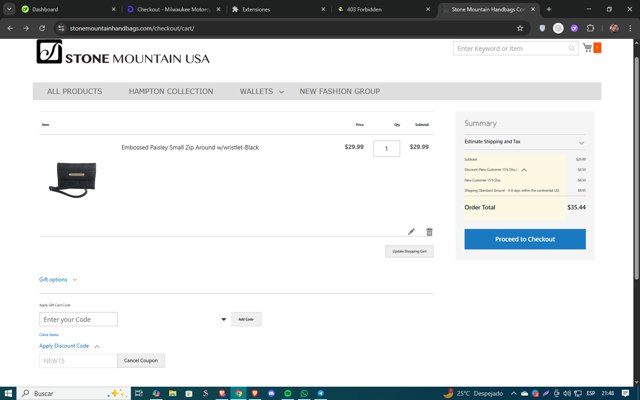
Task: Open Telegram from the taskbar
Action: (x=320, y=393)
